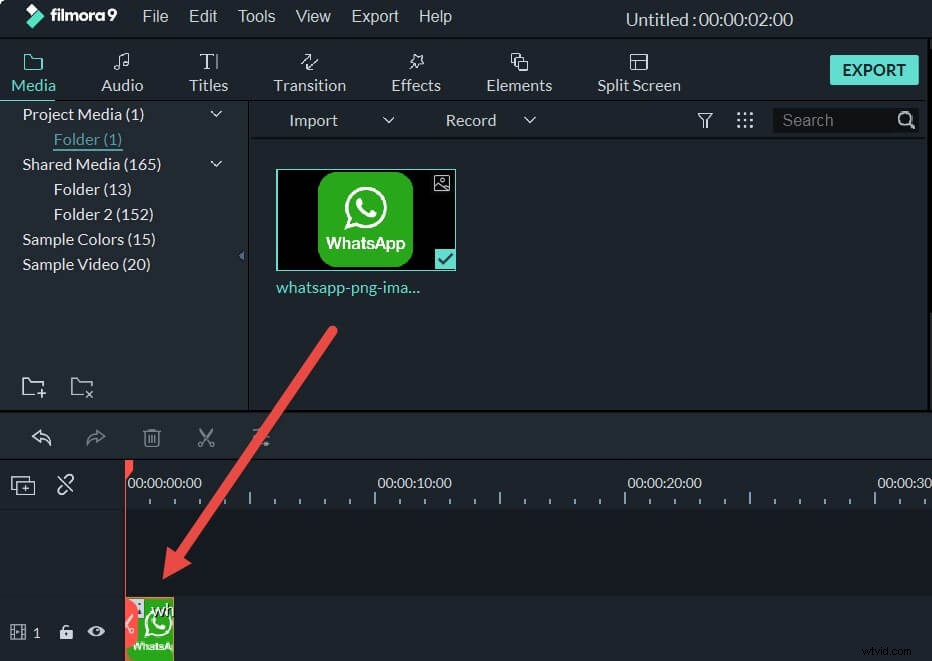Collapse the Shared Media section
932x661 pixels.
(216, 164)
